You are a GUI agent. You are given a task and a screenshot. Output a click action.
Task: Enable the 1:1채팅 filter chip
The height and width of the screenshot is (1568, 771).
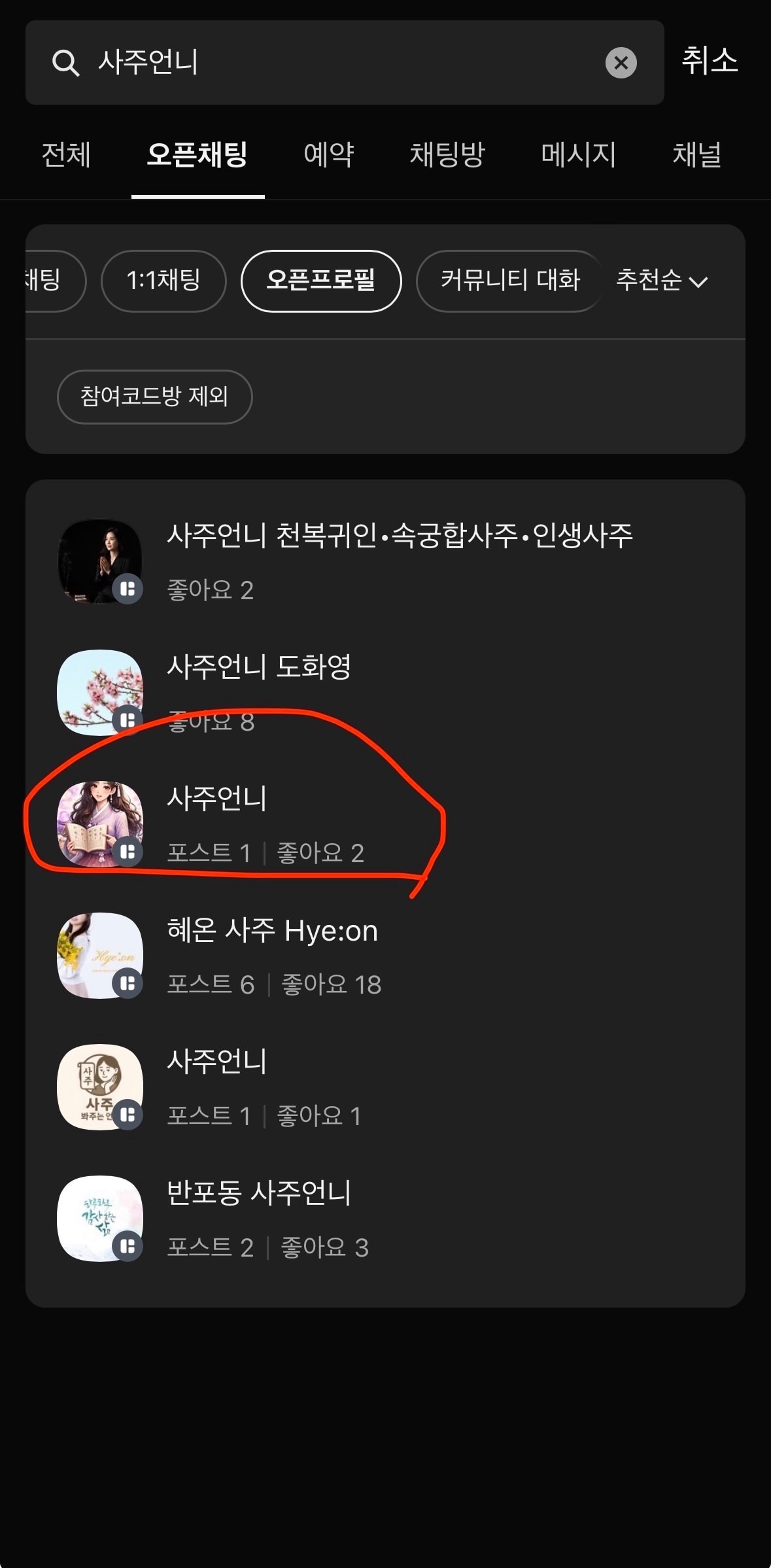point(163,281)
